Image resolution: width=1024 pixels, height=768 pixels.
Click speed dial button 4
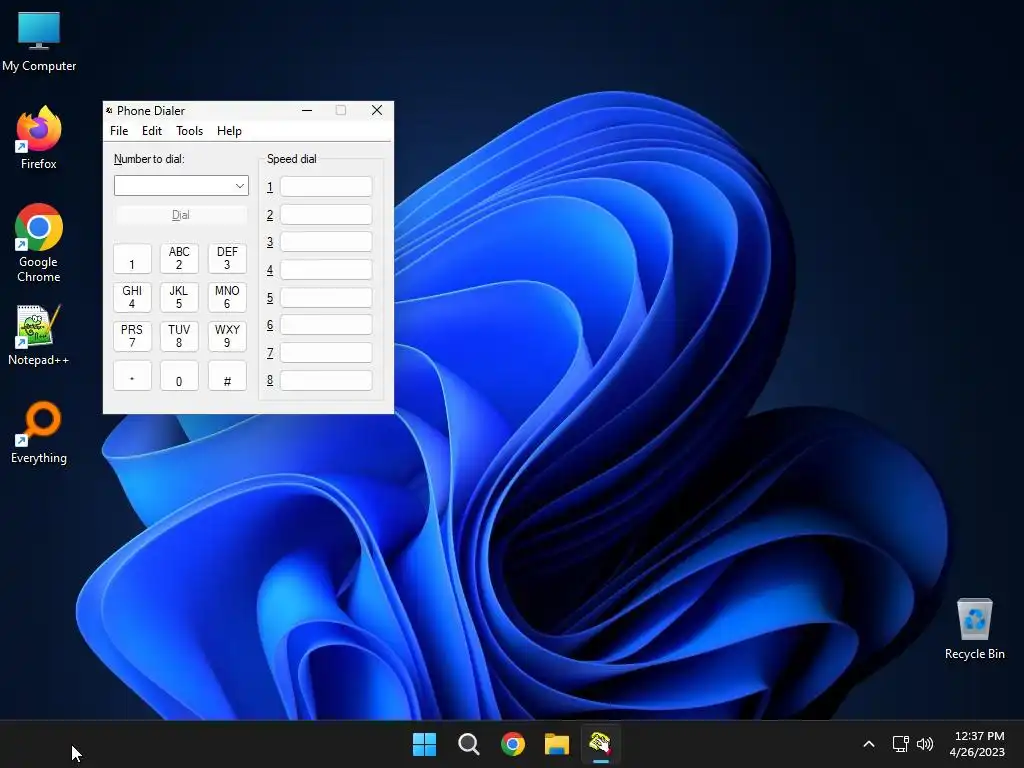[x=326, y=270]
